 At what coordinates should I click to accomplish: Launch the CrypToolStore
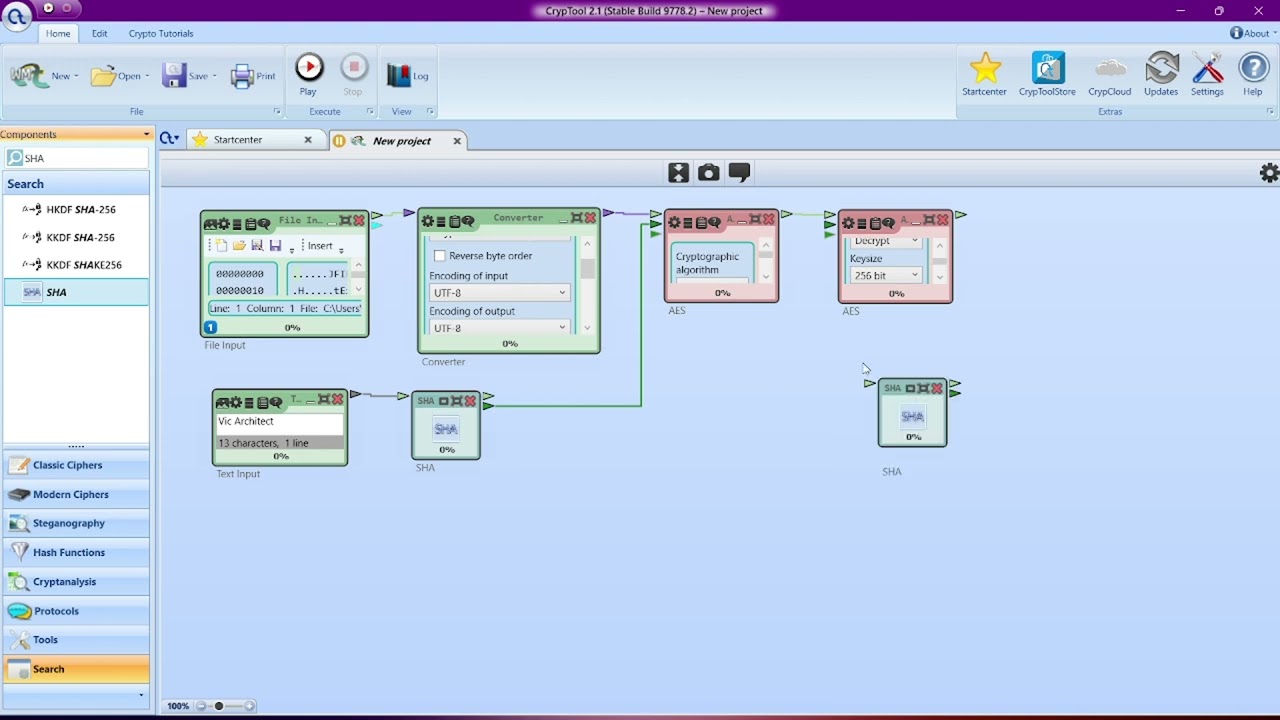pyautogui.click(x=1047, y=75)
